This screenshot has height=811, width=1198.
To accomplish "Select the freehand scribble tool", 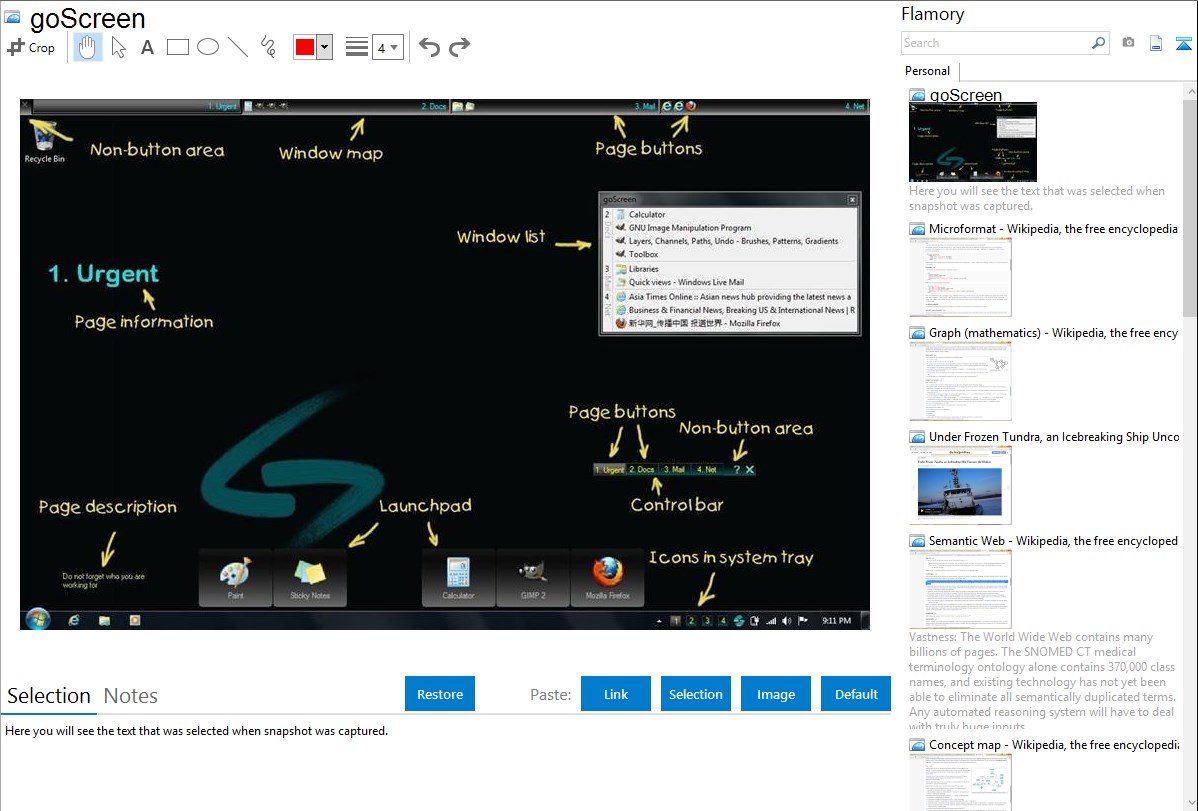I will tap(268, 47).
